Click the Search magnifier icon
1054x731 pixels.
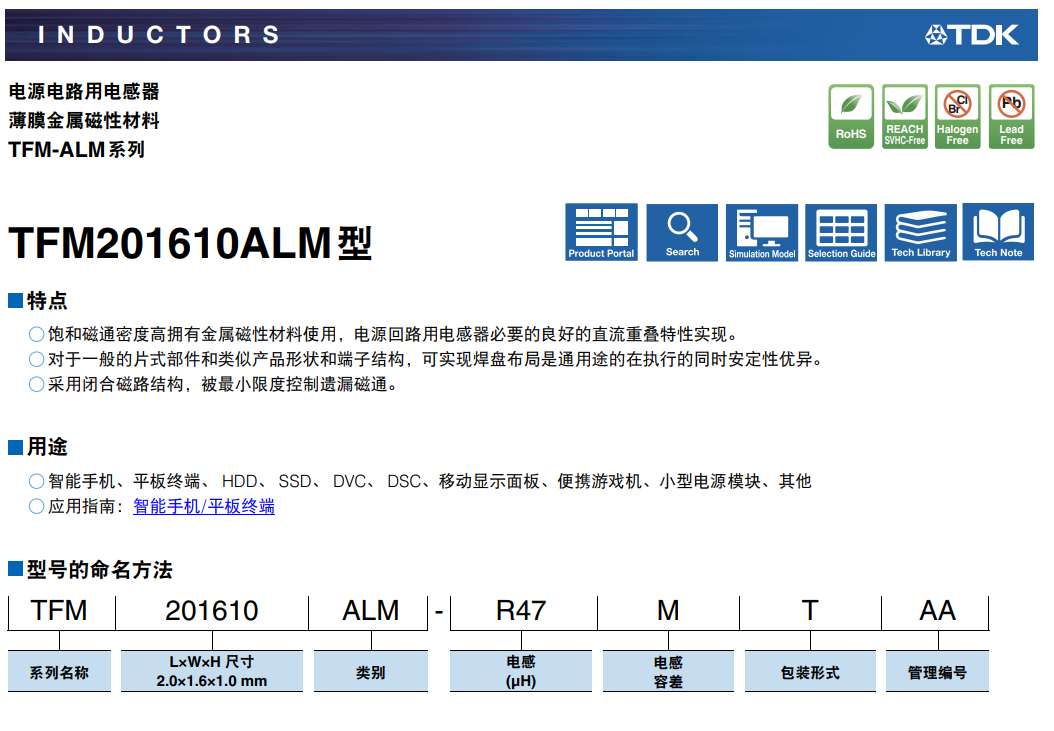[x=682, y=232]
